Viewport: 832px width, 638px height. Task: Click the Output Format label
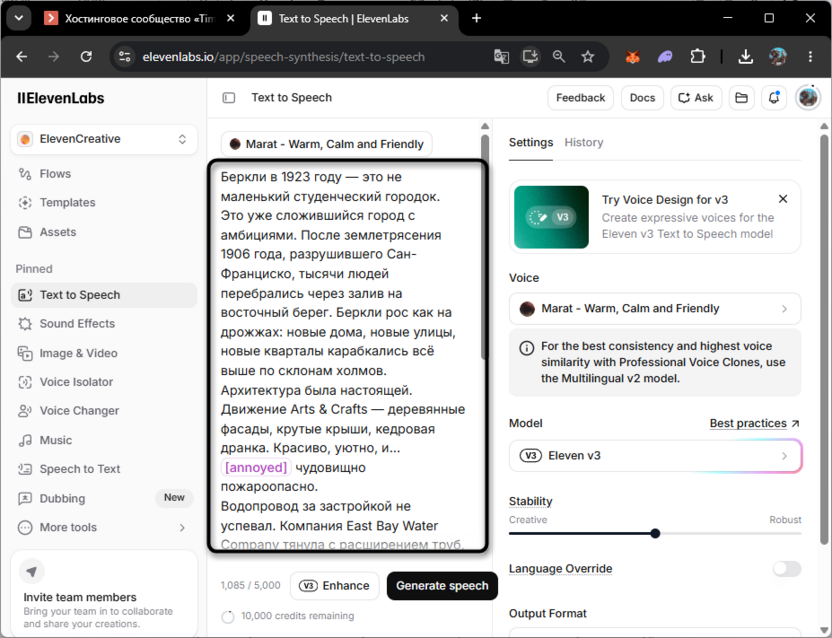[x=548, y=614]
